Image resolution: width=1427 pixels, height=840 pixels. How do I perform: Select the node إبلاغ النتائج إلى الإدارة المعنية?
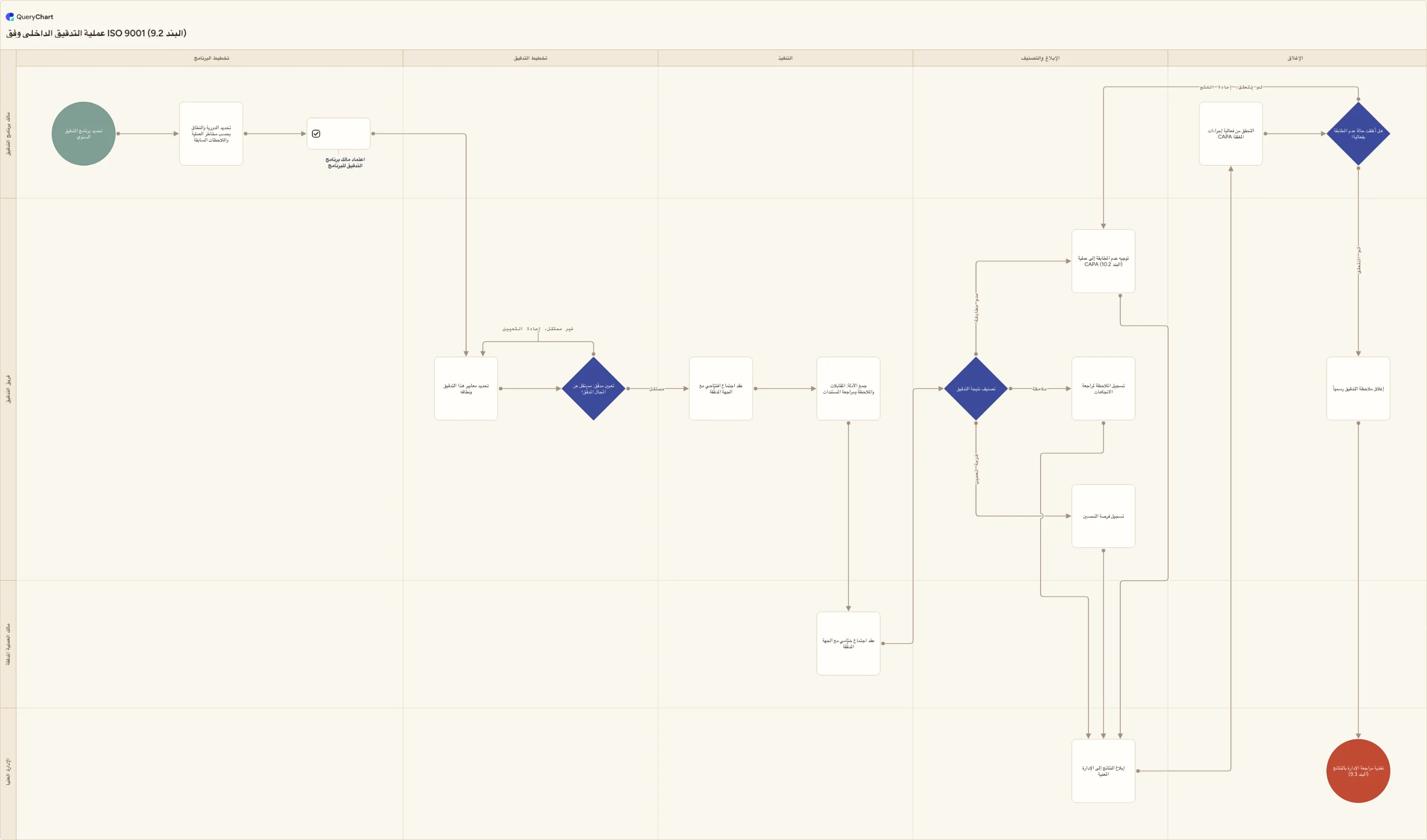(x=1103, y=771)
